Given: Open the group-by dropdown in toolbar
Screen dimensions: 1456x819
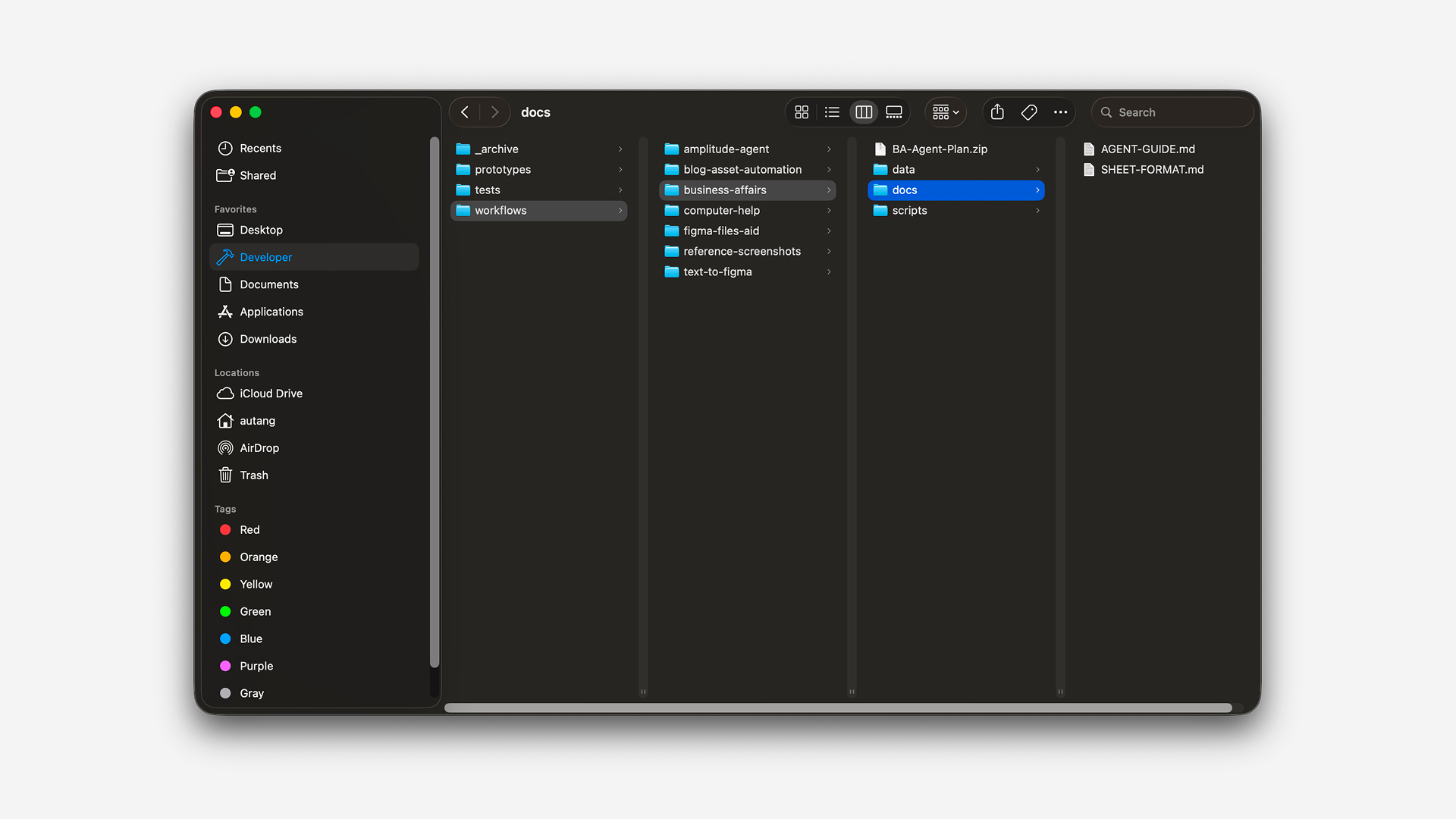Looking at the screenshot, I should pos(946,112).
